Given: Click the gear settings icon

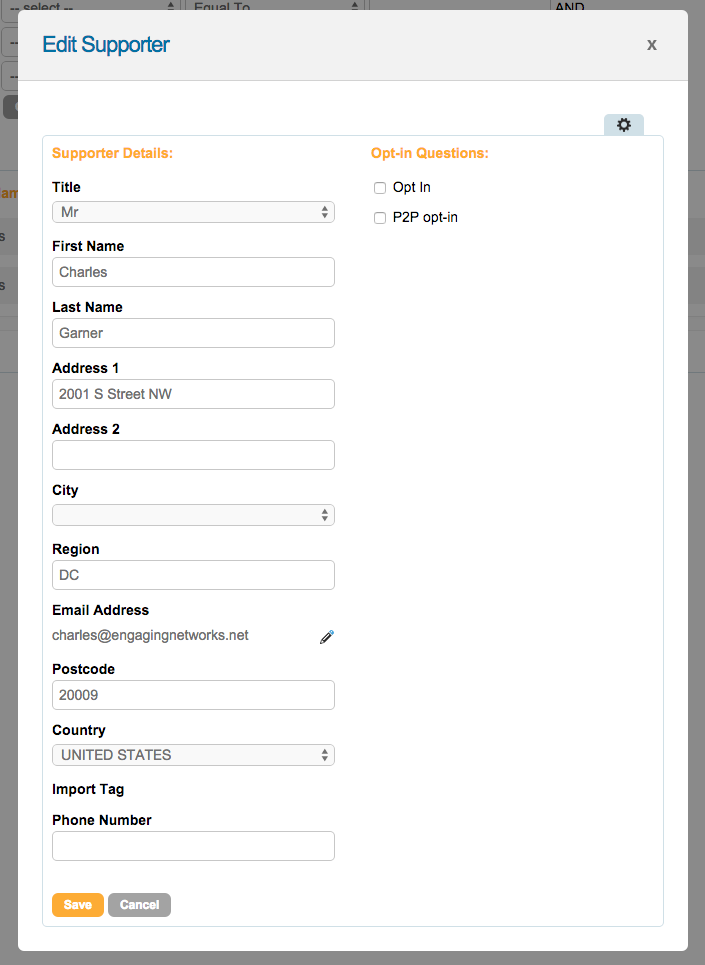Looking at the screenshot, I should (624, 125).
